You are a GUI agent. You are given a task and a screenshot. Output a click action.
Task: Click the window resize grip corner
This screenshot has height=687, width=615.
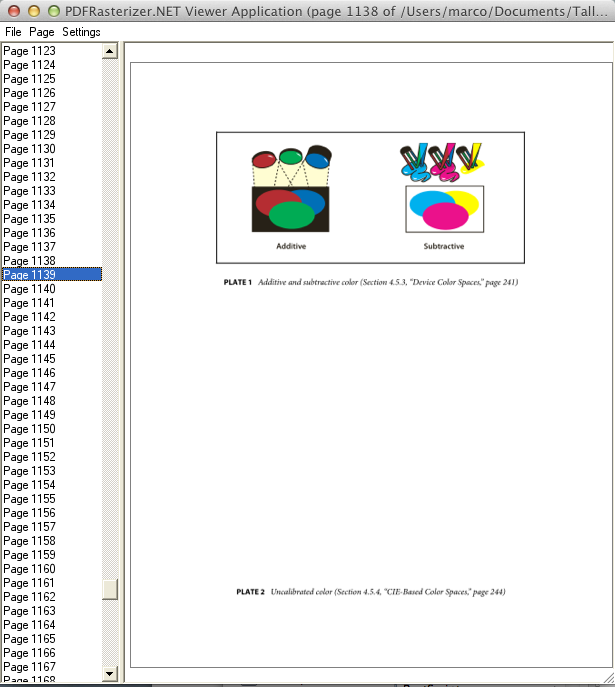pos(609,678)
